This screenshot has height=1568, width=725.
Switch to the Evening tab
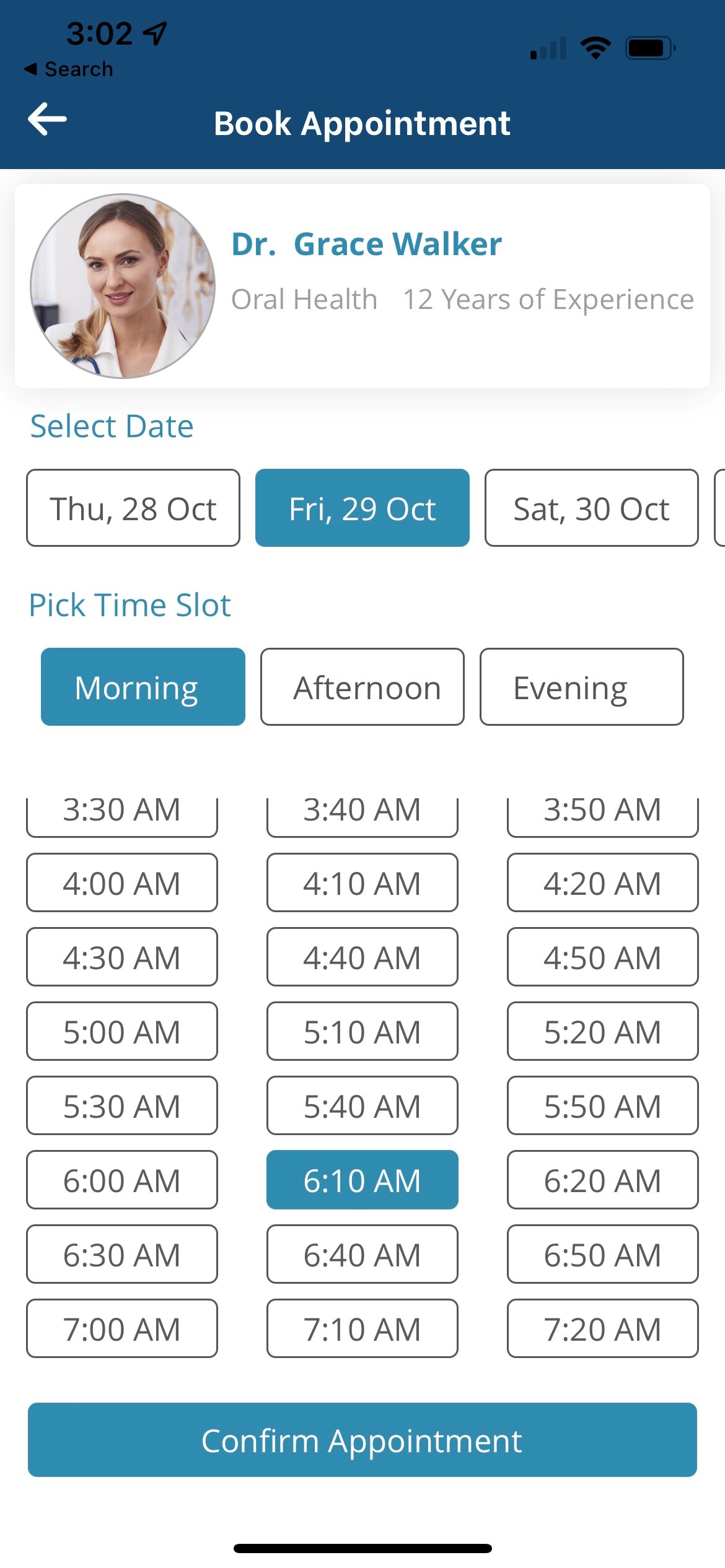(x=581, y=687)
